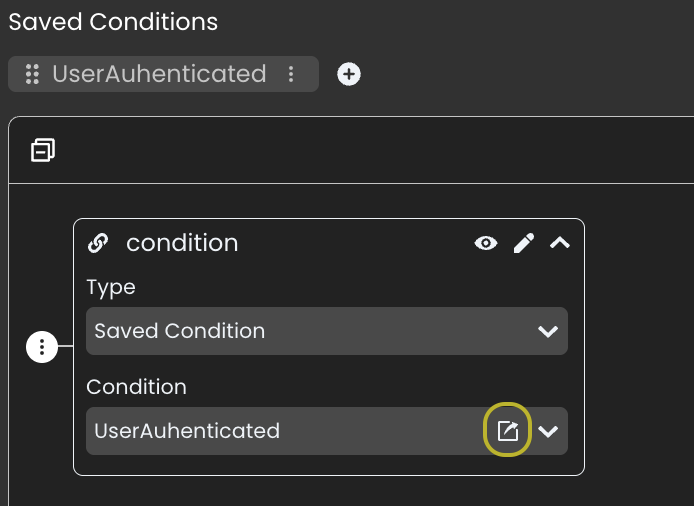Add a new saved condition with plus button
Viewport: 694px width, 506px height.
pyautogui.click(x=348, y=74)
